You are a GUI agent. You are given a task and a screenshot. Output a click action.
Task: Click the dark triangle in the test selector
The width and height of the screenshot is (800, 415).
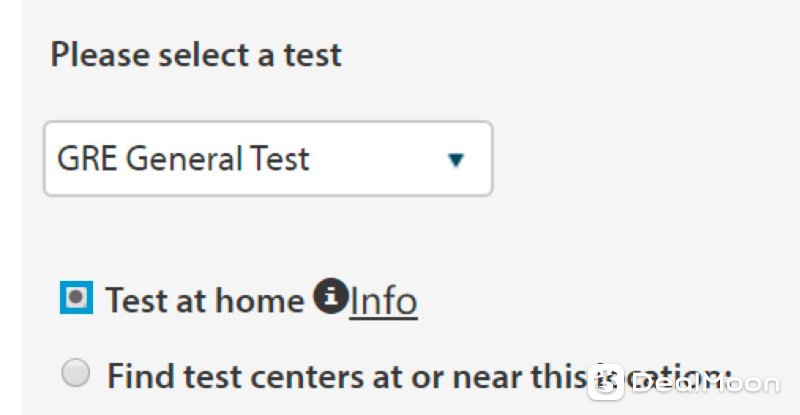click(456, 160)
